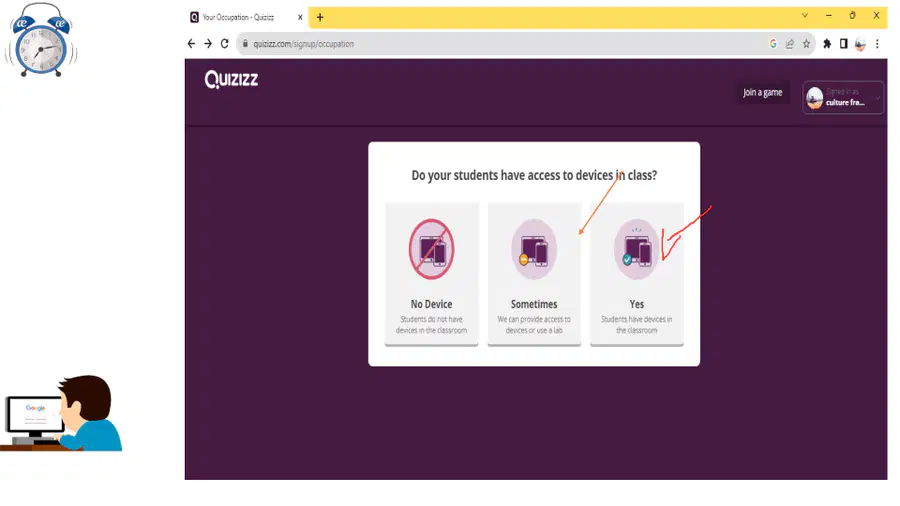
Task: Minimize the browser window
Action: [x=829, y=15]
